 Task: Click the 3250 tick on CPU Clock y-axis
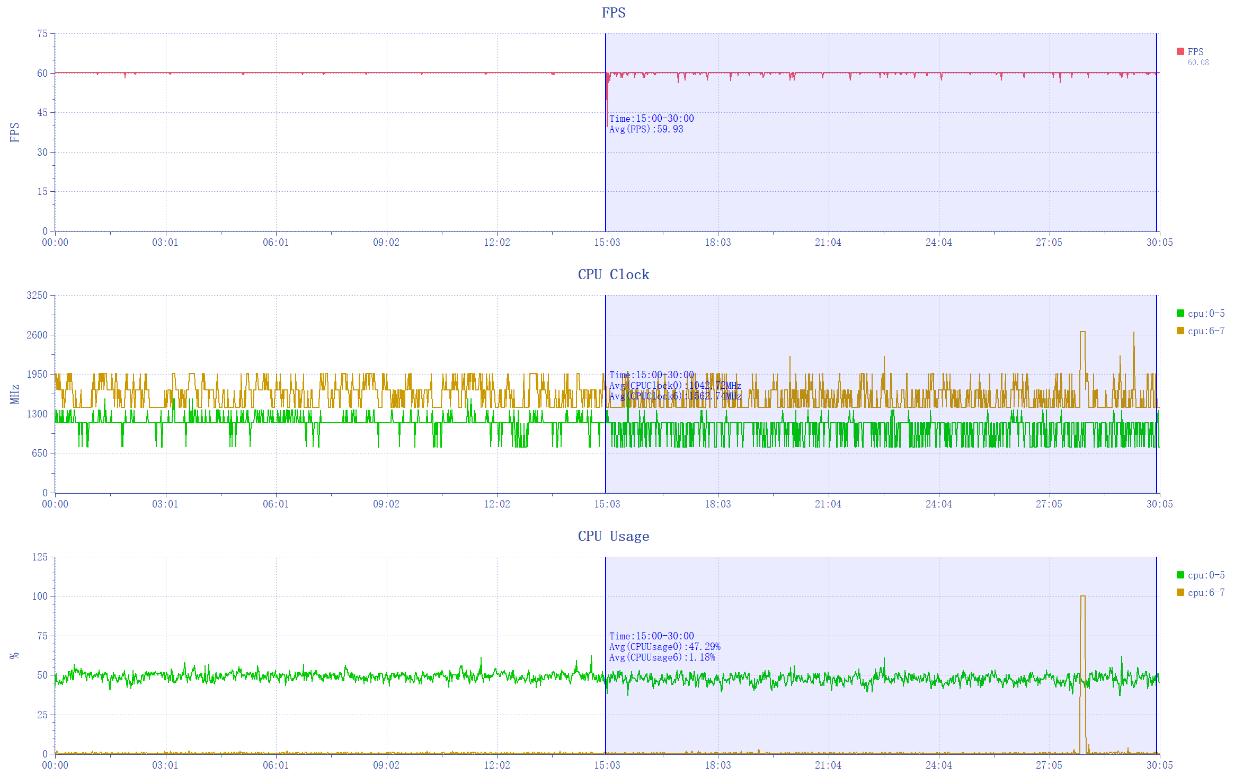click(x=37, y=295)
